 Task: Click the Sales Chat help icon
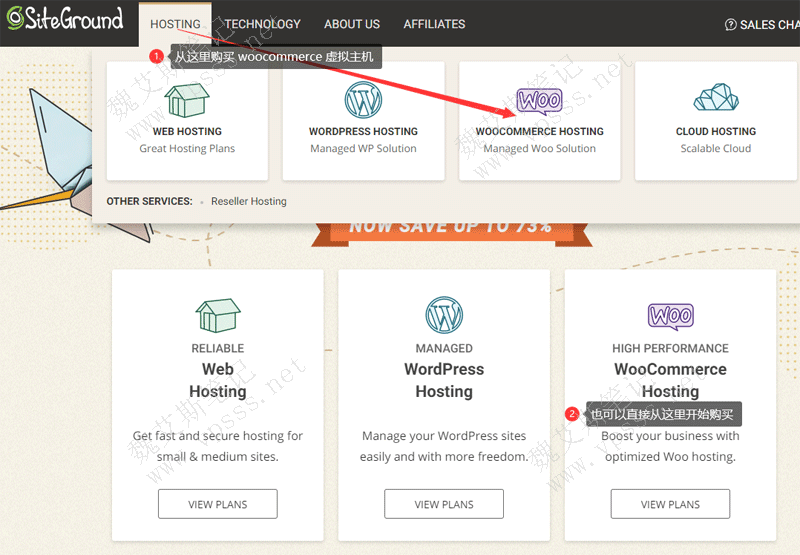731,24
